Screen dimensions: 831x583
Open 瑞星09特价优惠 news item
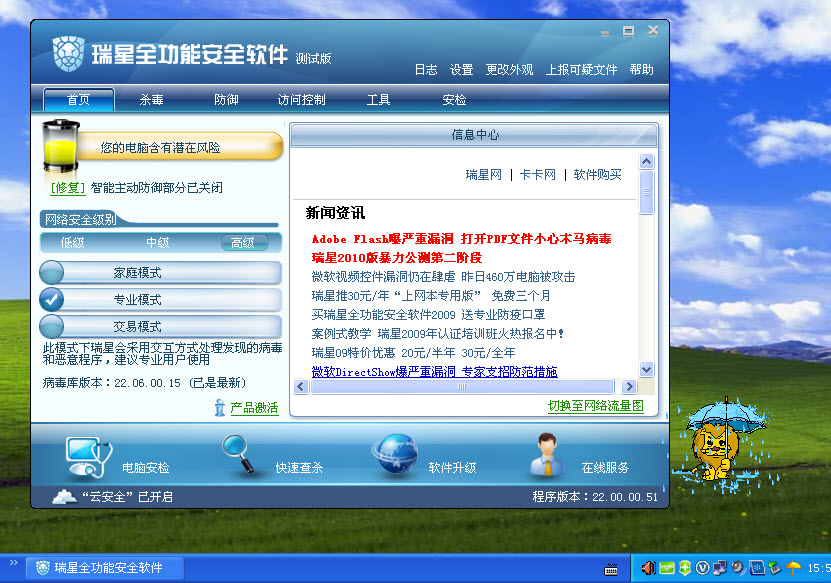tap(413, 353)
